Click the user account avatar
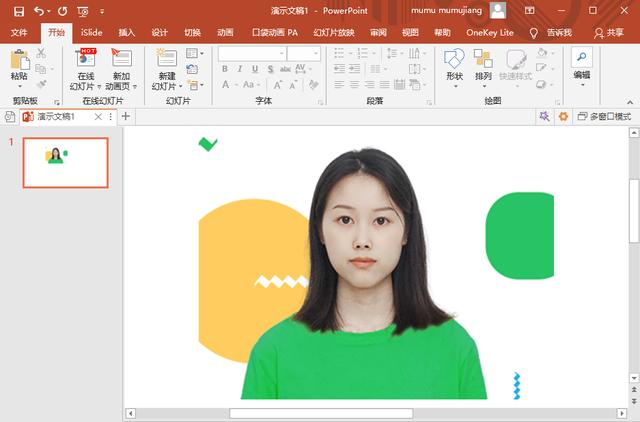 coord(498,11)
